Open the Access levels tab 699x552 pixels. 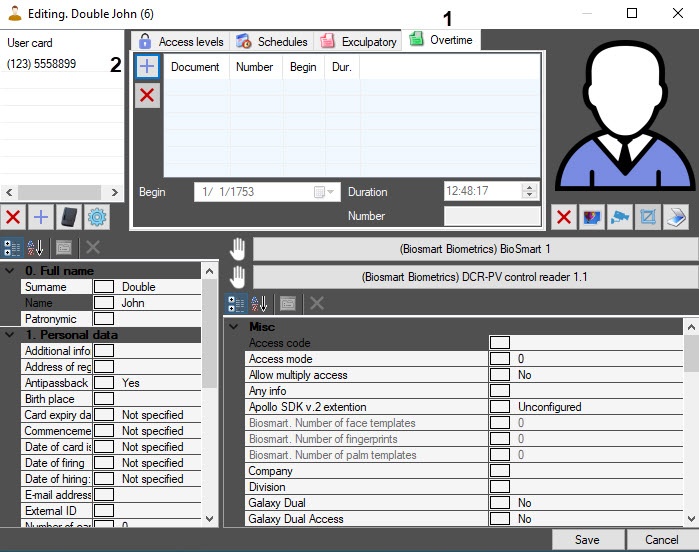point(181,41)
